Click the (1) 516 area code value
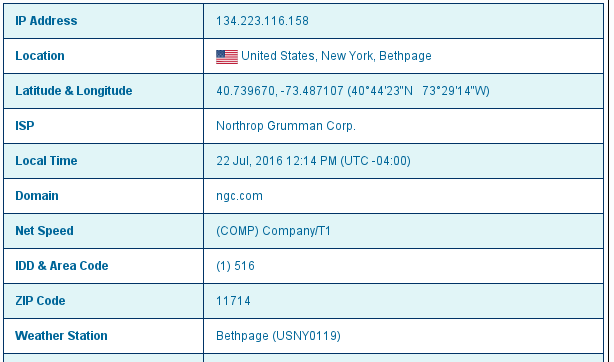 tap(235, 266)
